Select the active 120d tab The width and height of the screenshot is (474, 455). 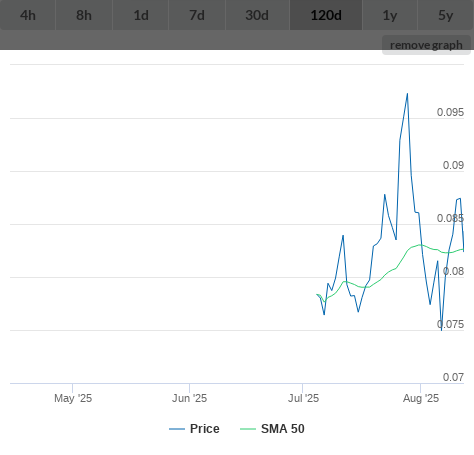coord(326,15)
